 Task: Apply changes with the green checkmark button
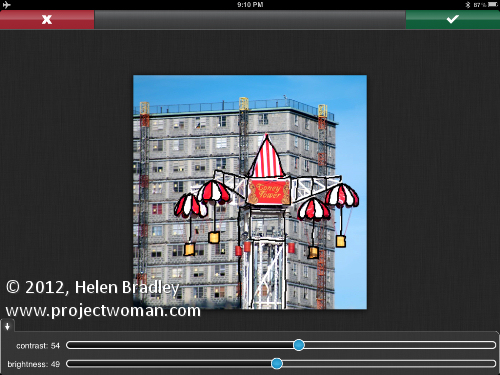pyautogui.click(x=453, y=19)
